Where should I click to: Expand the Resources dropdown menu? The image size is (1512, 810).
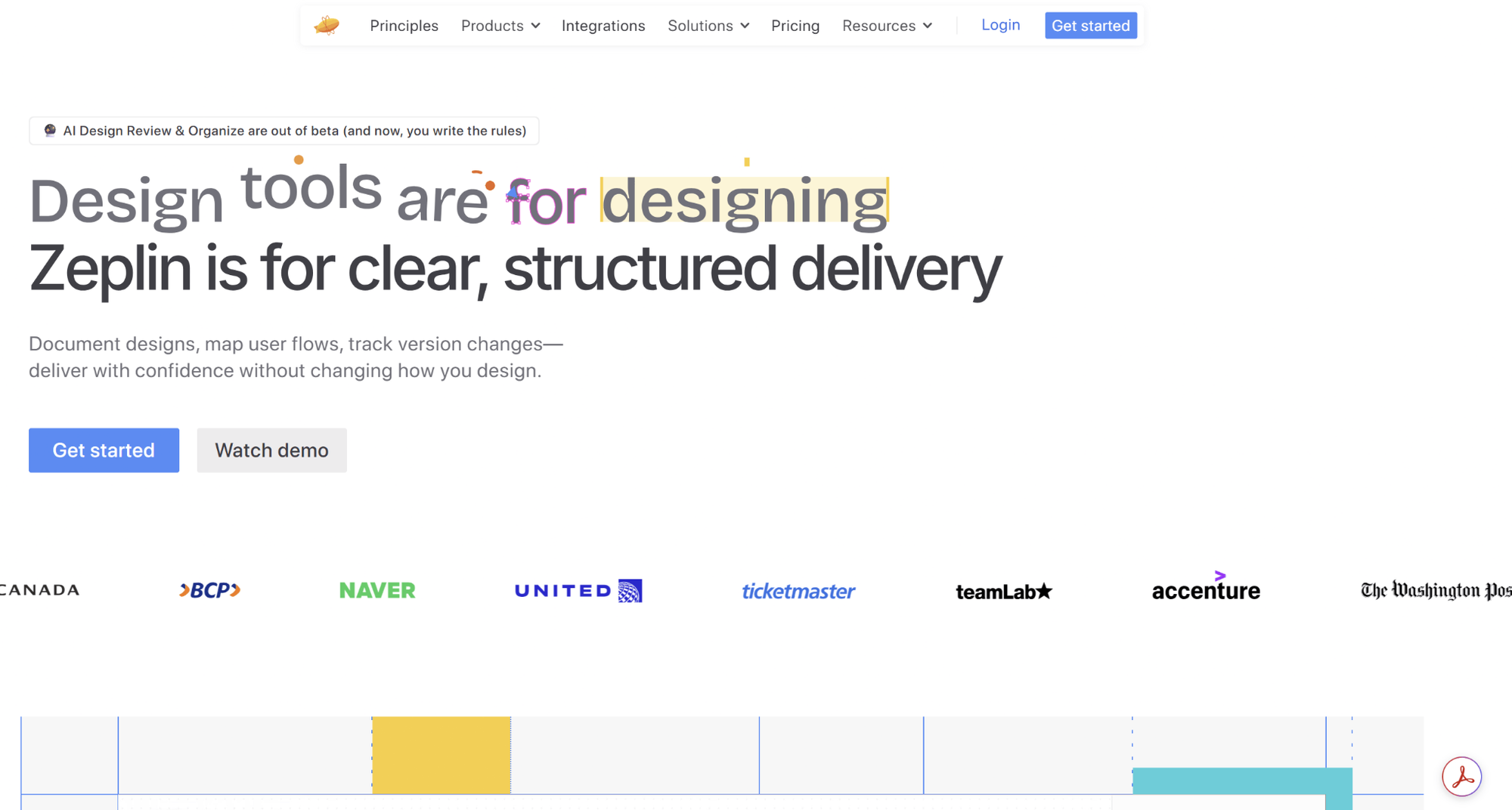coord(888,26)
